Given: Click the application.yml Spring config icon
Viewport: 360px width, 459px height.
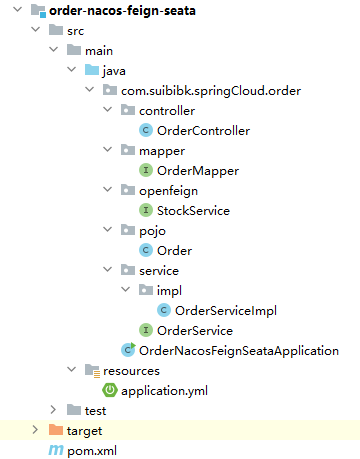Looking at the screenshot, I should pyautogui.click(x=110, y=390).
